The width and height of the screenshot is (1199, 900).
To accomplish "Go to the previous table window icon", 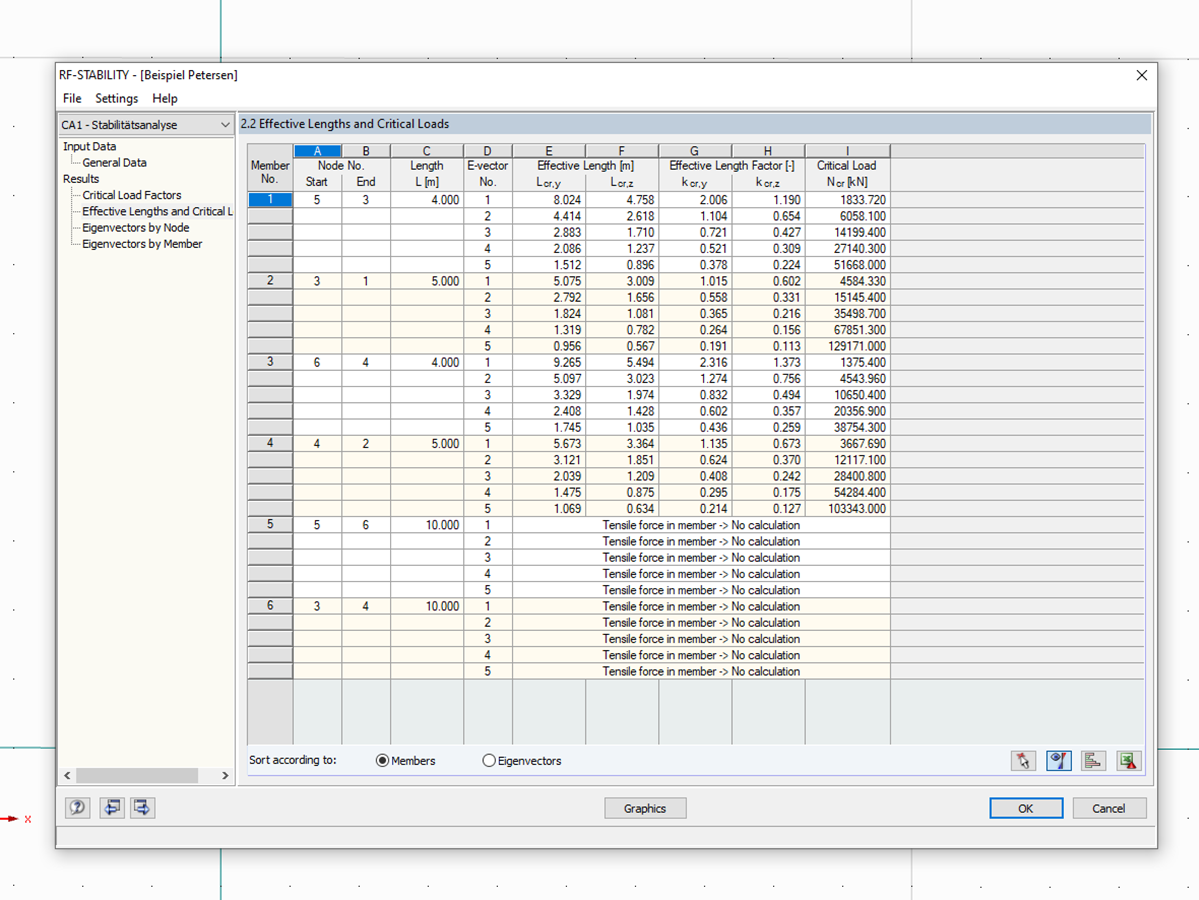I will tap(112, 807).
